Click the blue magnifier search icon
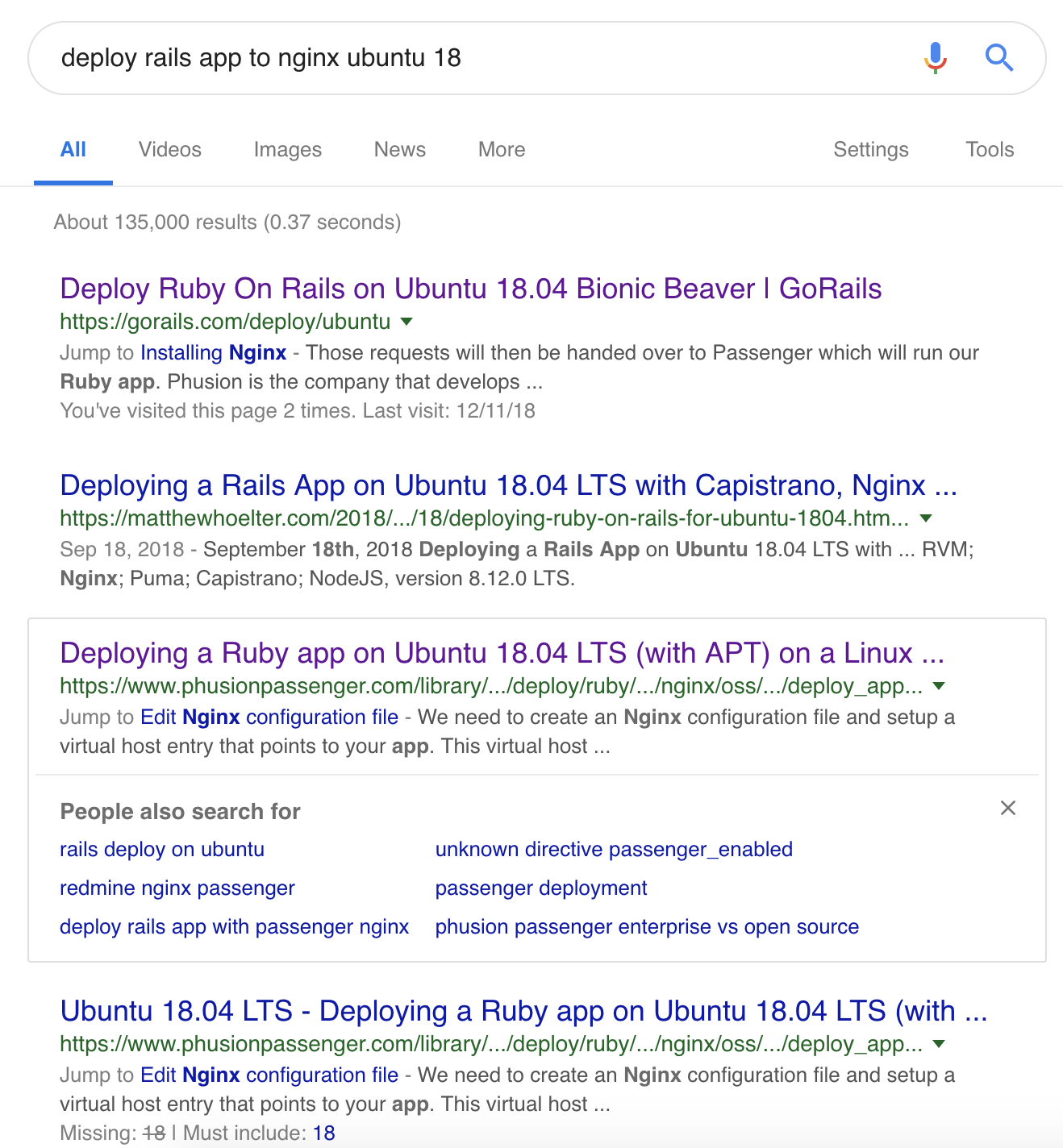This screenshot has height=1148, width=1063. click(999, 58)
